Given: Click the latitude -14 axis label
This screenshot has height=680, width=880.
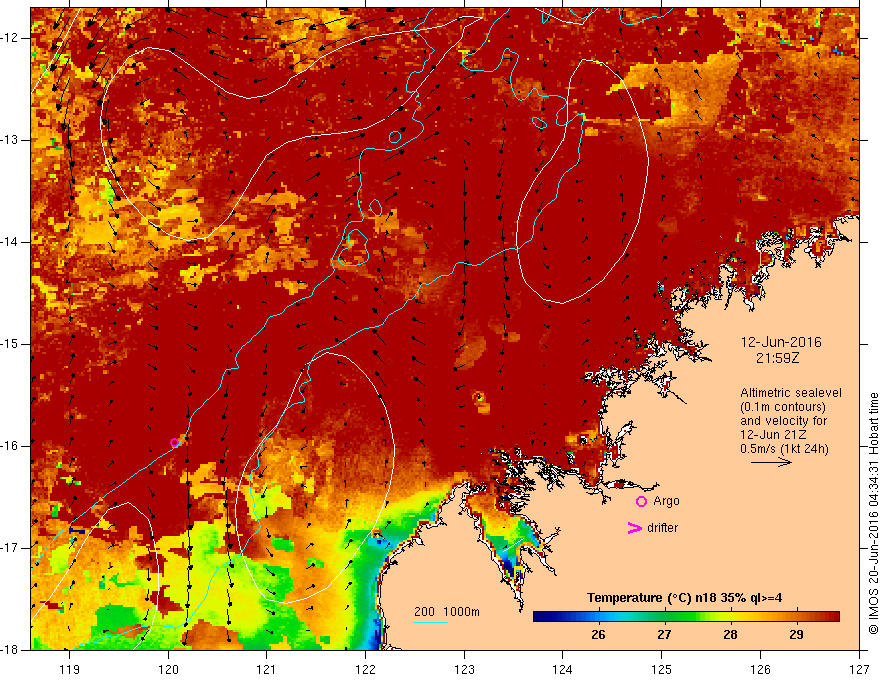Looking at the screenshot, I should point(10,242).
